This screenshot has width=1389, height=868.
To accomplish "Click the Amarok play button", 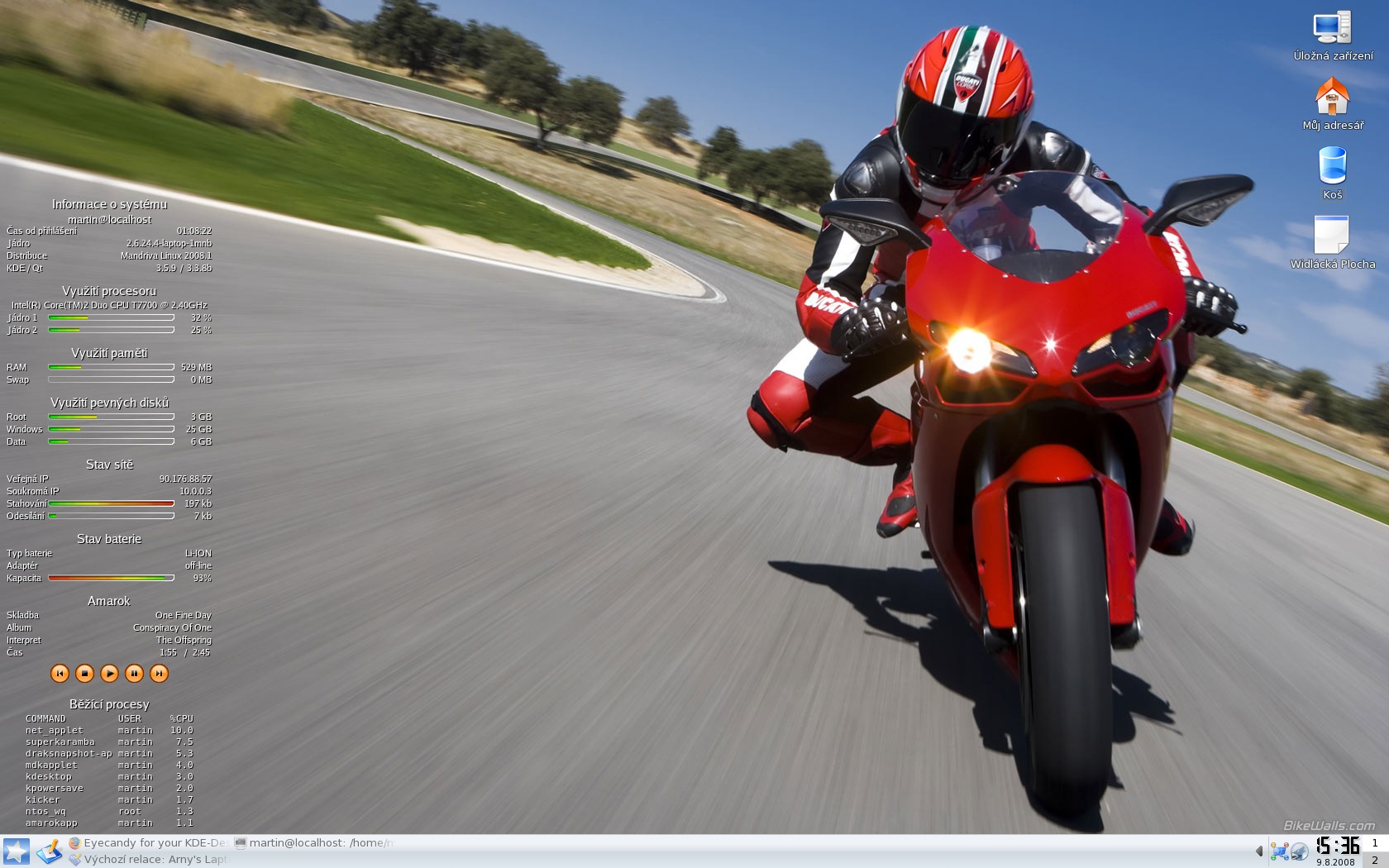I will click(x=109, y=673).
